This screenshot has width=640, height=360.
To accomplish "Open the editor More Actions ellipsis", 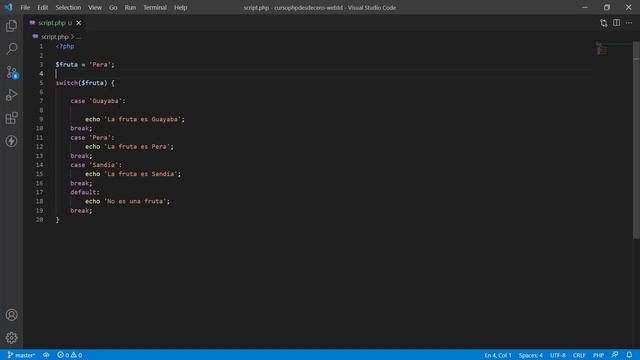I will coord(629,23).
